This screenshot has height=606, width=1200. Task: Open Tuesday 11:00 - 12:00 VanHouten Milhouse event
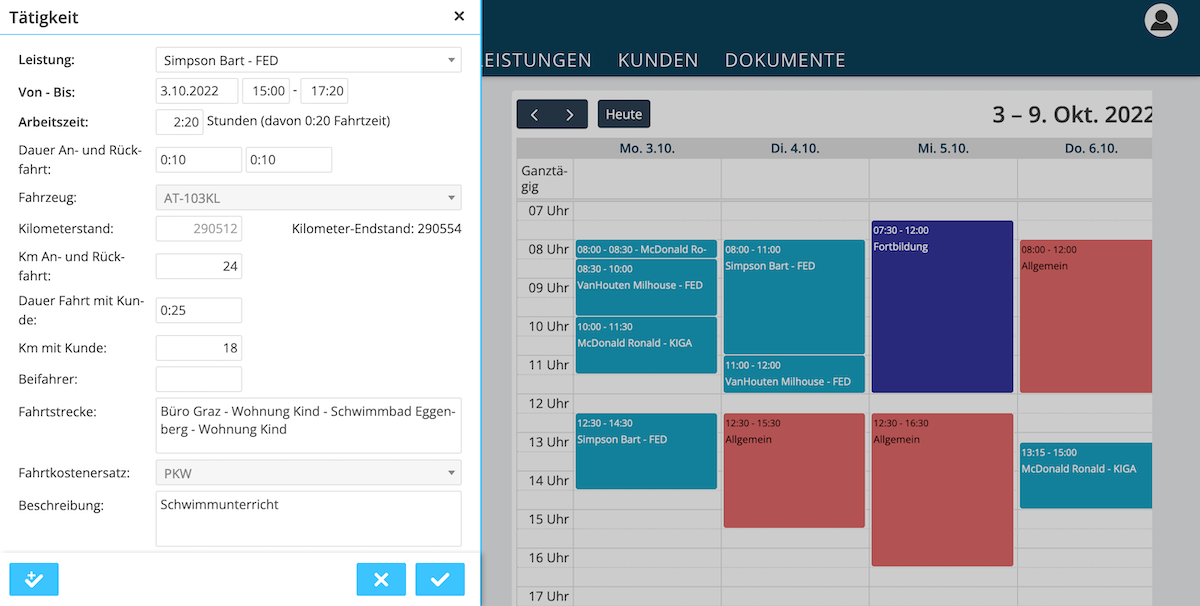tap(794, 374)
